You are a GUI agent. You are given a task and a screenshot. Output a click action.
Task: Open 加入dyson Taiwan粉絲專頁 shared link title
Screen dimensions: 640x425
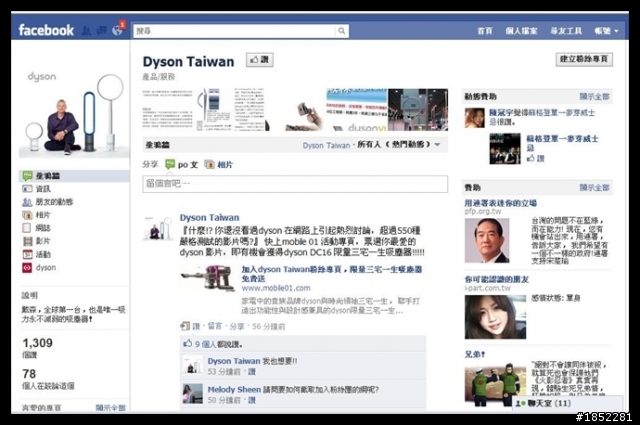click(x=331, y=274)
